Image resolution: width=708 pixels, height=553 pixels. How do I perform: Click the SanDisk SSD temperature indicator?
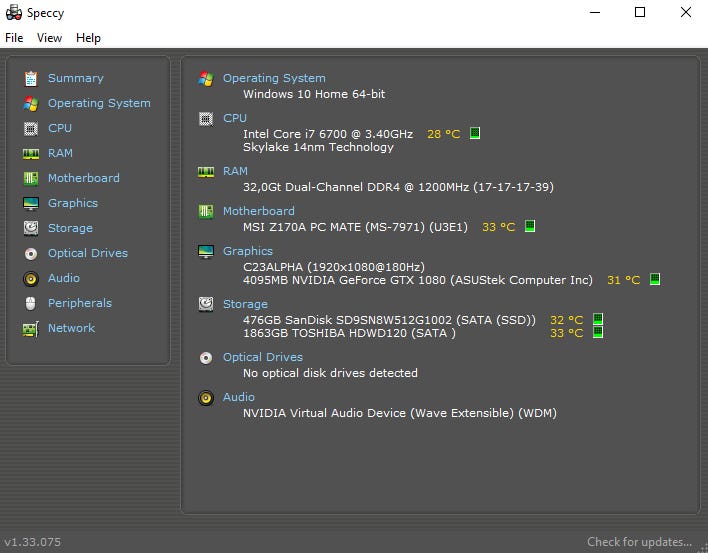[598, 320]
